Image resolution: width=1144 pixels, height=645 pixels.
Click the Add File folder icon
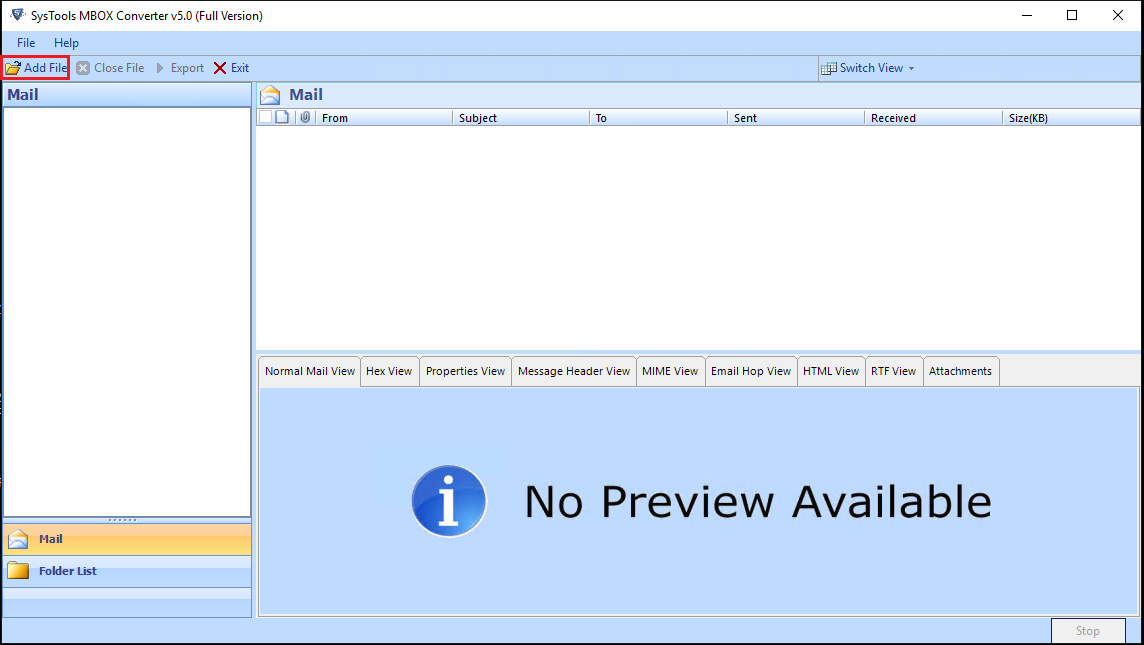pyautogui.click(x=13, y=68)
